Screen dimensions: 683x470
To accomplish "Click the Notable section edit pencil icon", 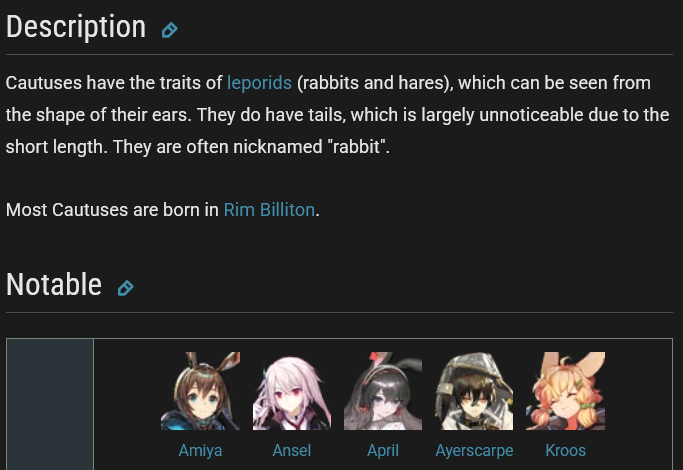I will point(125,288).
